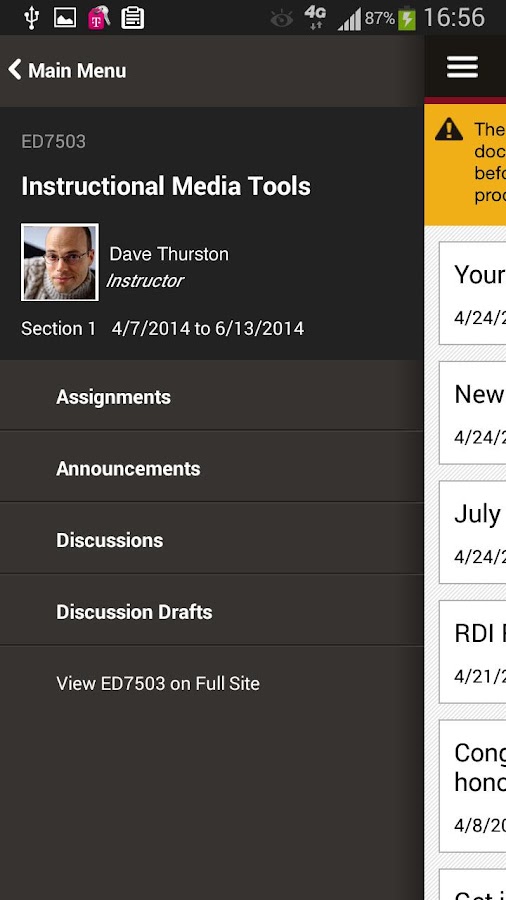This screenshot has width=506, height=900.
Task: Tap the warning triangle icon
Action: [449, 129]
